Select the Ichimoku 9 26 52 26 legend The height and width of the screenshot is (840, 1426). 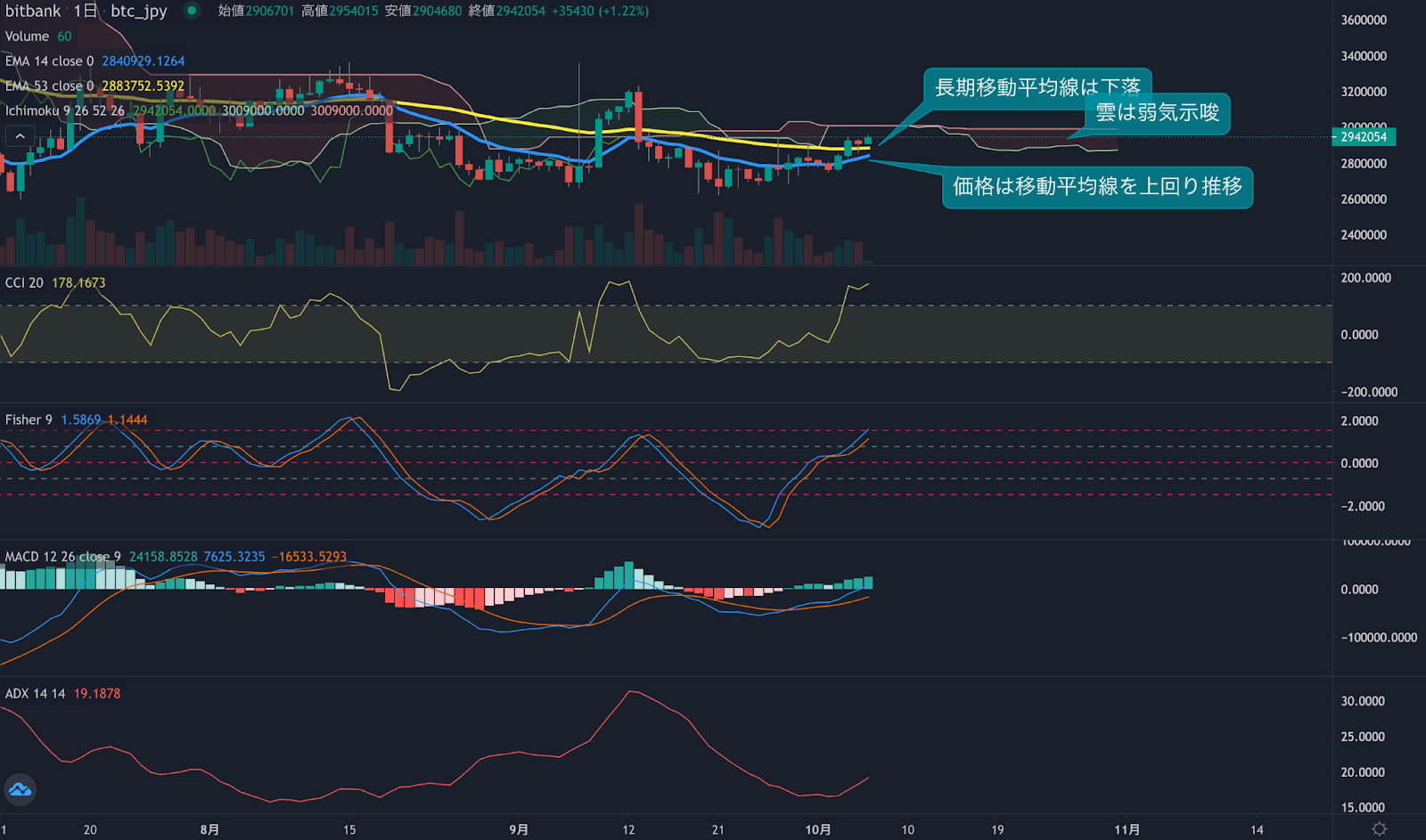click(64, 110)
